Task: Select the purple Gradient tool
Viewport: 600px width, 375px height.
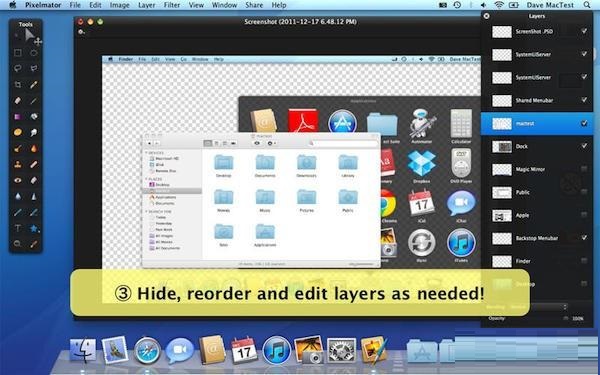Action: coord(18,116)
